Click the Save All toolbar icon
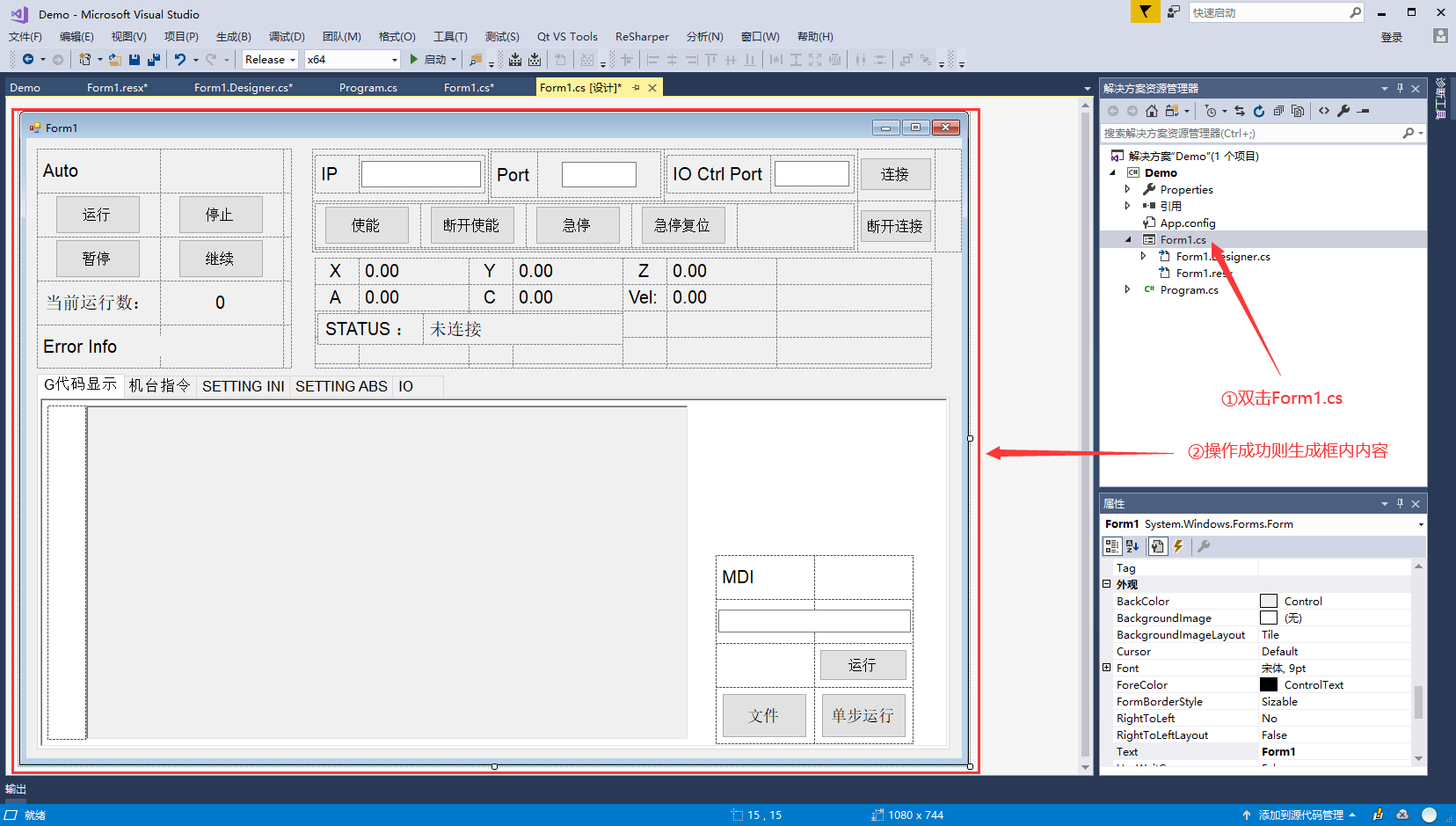Viewport: 1456px width, 826px height. pyautogui.click(x=154, y=60)
